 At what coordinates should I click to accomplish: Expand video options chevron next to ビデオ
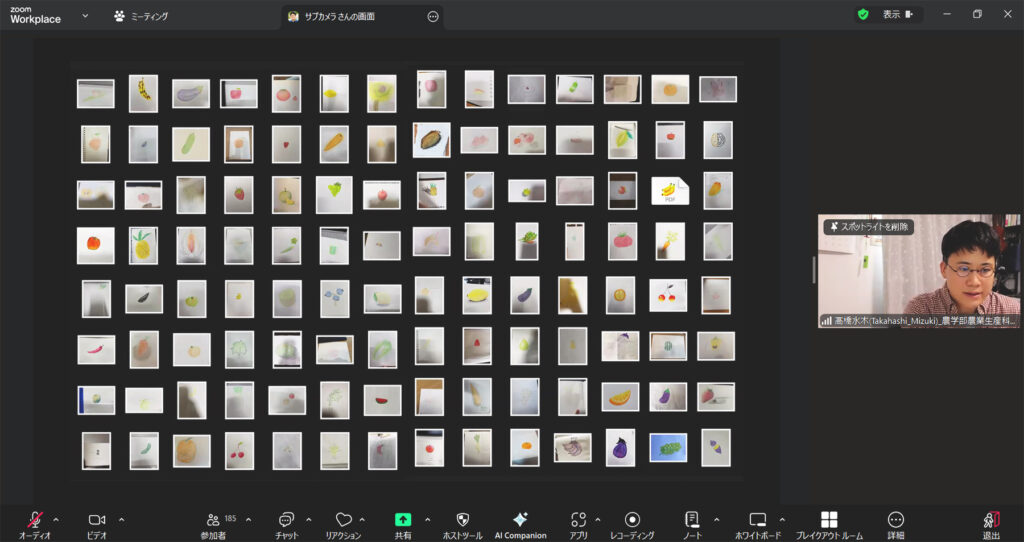pos(121,519)
